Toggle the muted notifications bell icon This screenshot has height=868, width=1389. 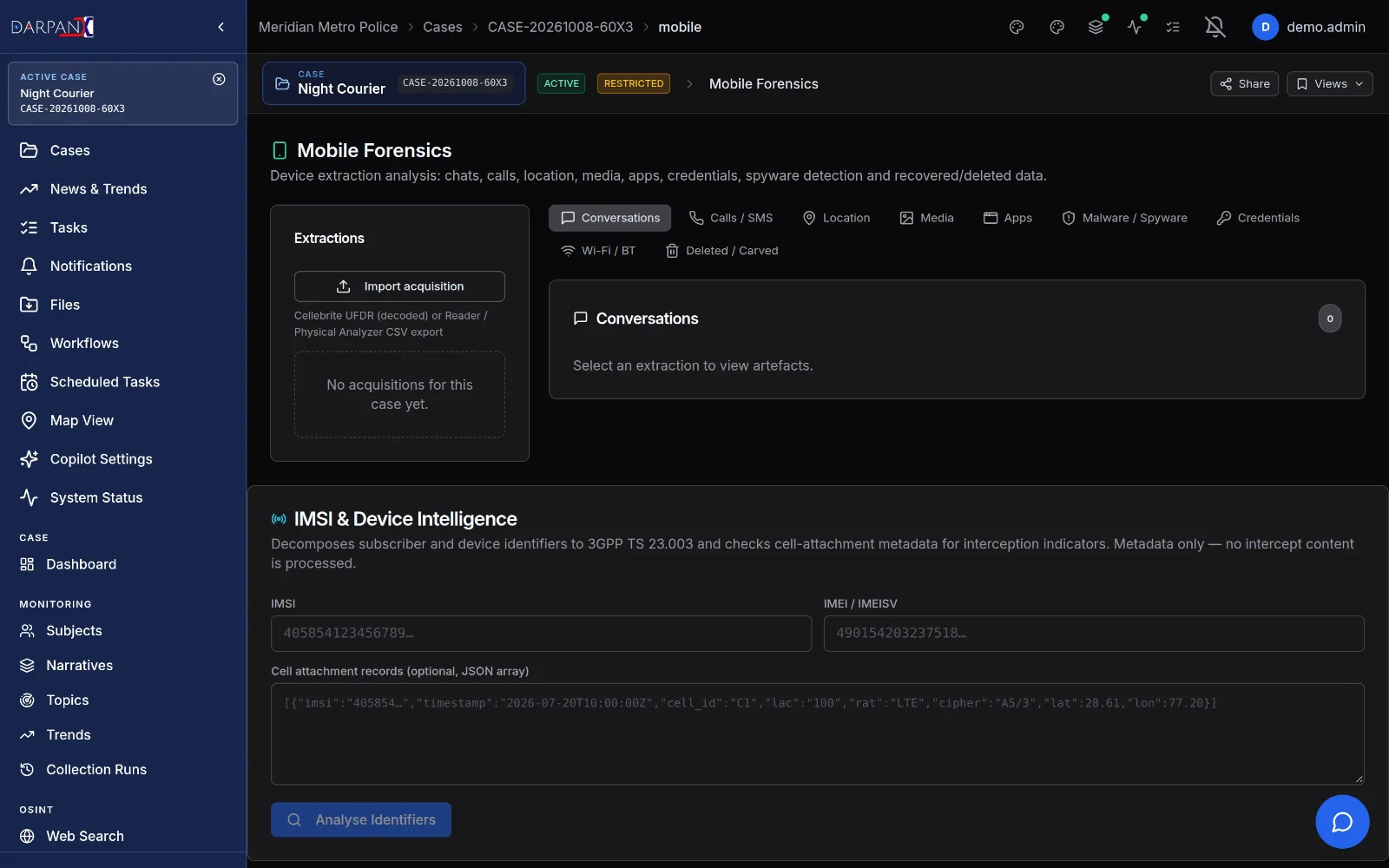pos(1215,27)
